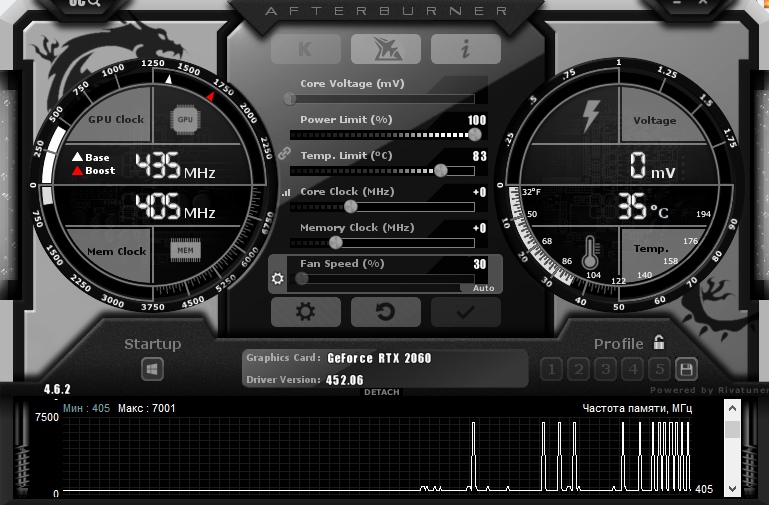Click the Temp. Limit slider handle
This screenshot has height=505, width=769.
pyautogui.click(x=440, y=170)
